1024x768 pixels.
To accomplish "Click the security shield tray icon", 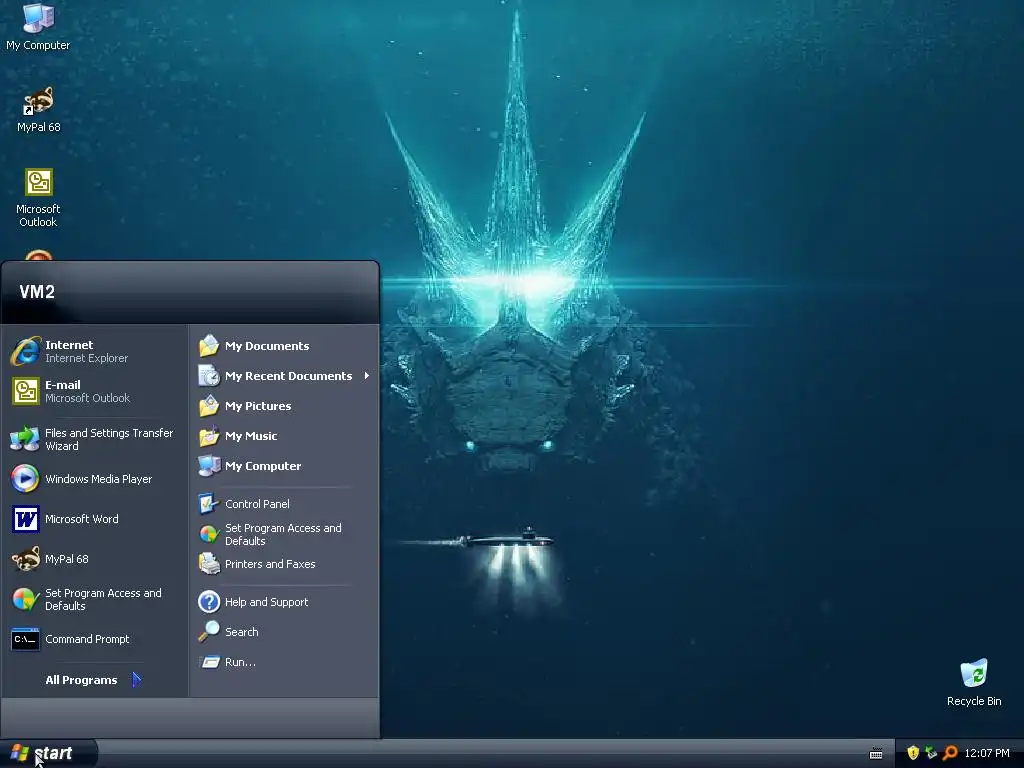I will 913,753.
